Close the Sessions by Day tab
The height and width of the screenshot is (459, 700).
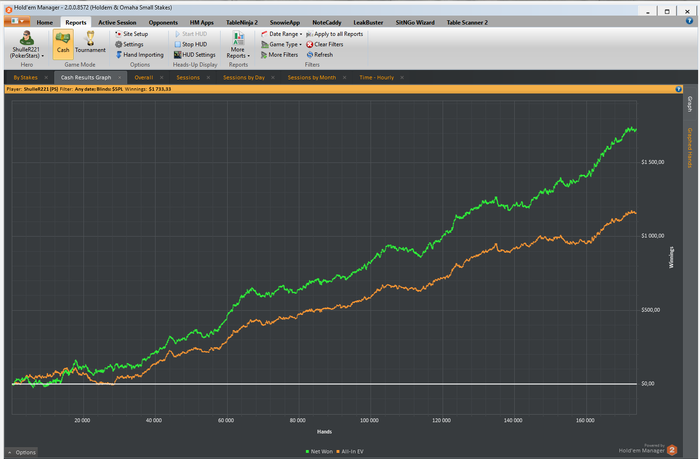click(273, 78)
